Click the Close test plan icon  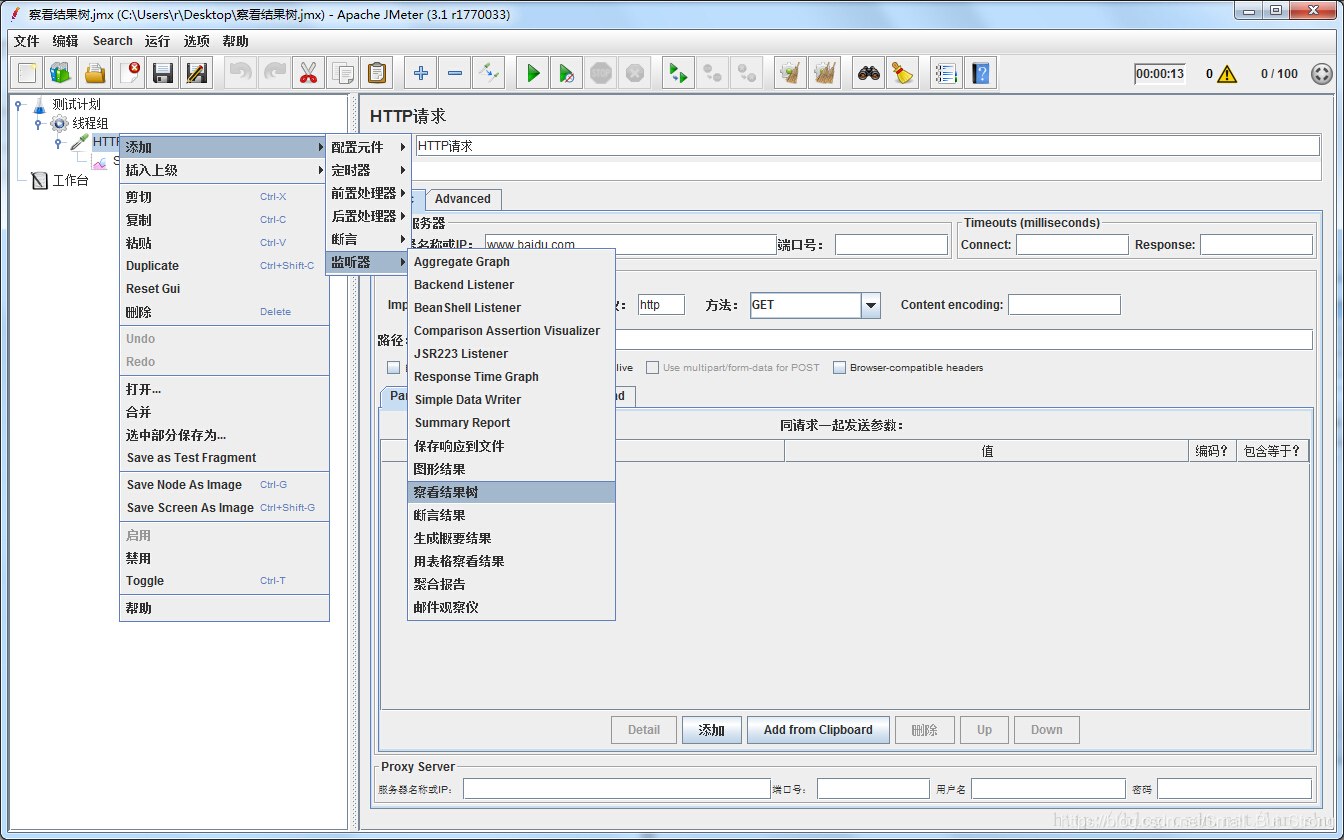(129, 73)
